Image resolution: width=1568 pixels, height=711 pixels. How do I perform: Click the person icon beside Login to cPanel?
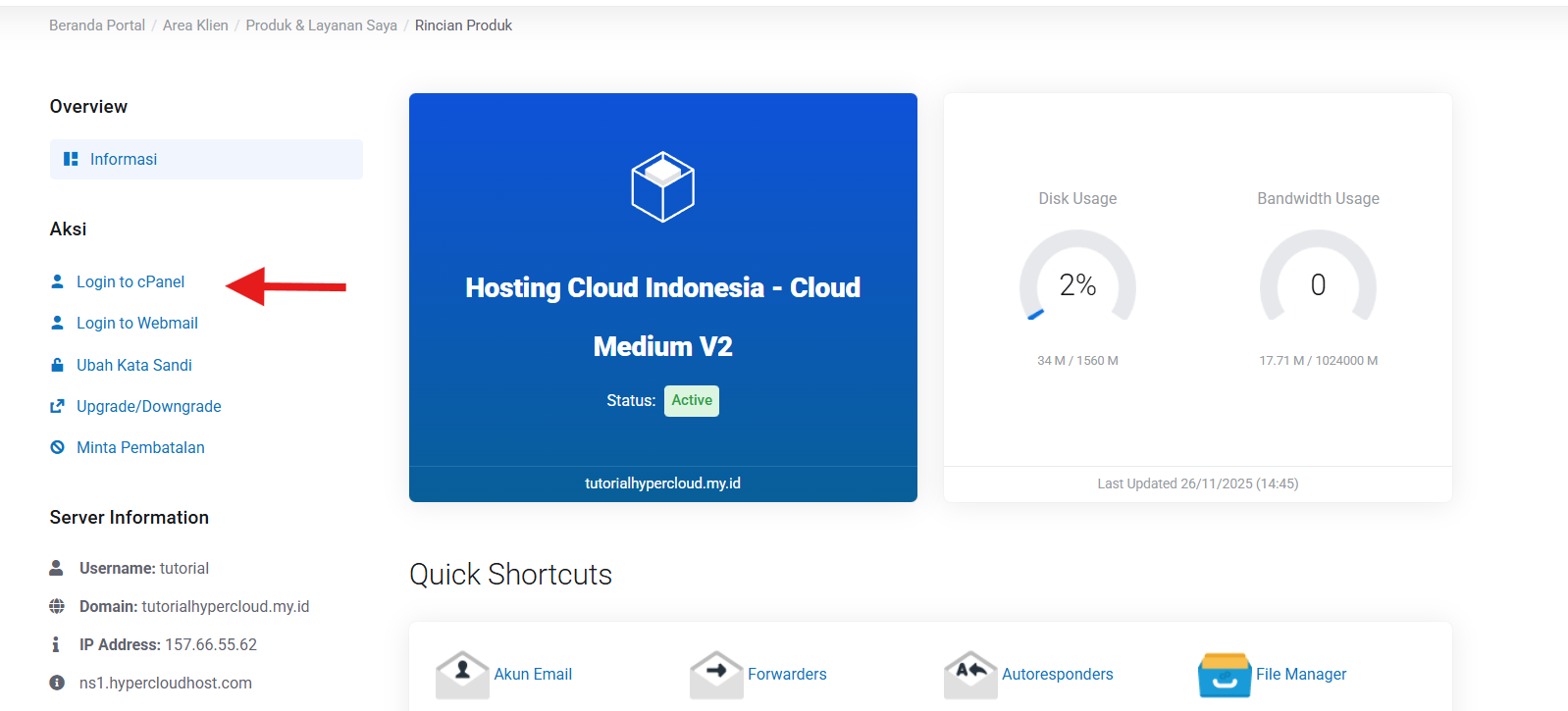coord(57,281)
